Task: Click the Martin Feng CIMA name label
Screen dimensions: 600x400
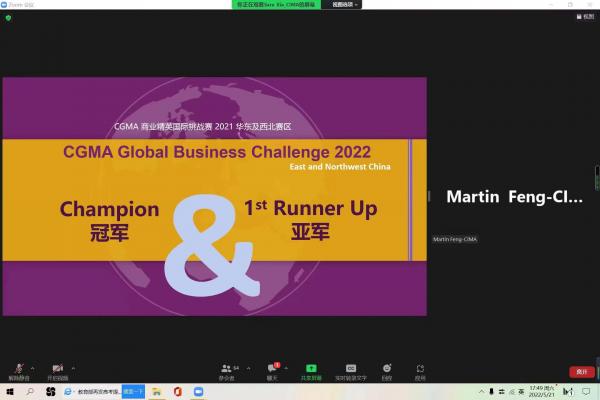Action: click(455, 239)
